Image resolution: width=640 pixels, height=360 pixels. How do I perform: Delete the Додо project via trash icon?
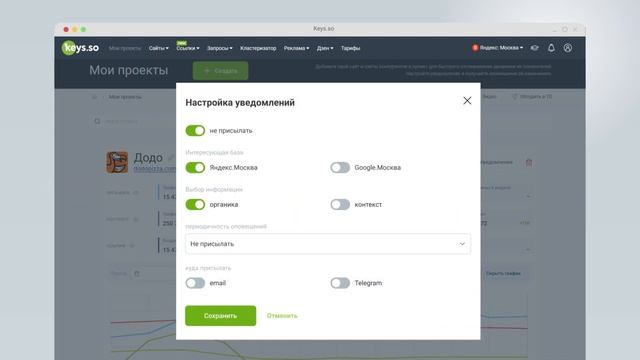point(529,162)
